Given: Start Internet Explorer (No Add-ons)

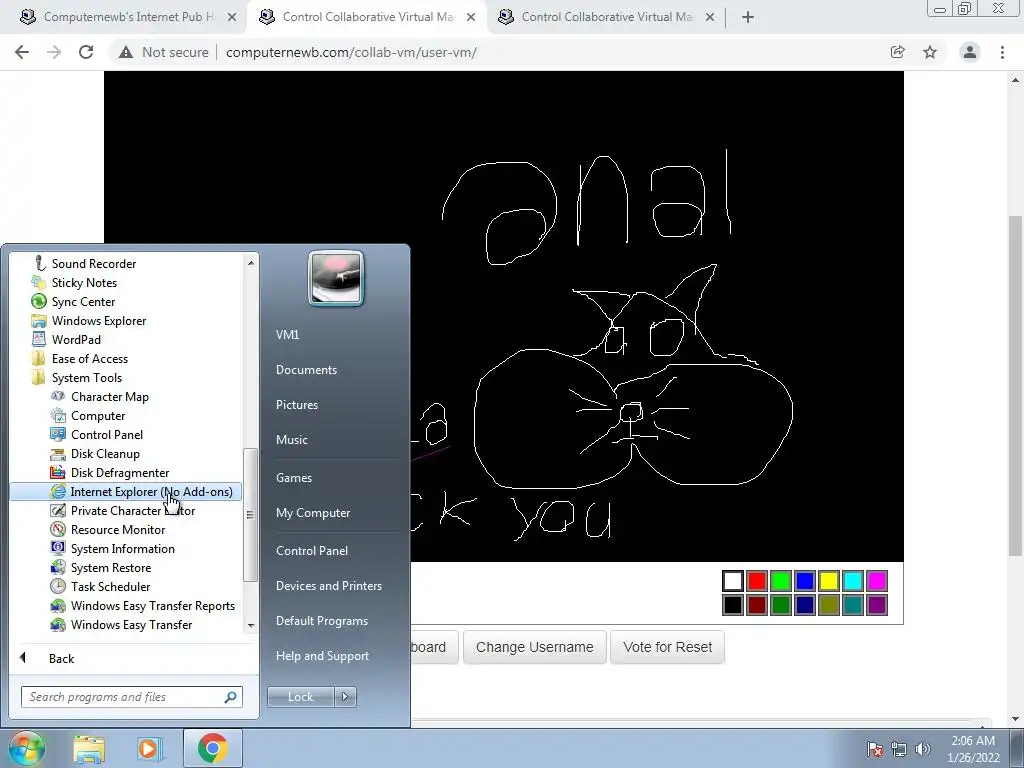Looking at the screenshot, I should tap(125, 492).
